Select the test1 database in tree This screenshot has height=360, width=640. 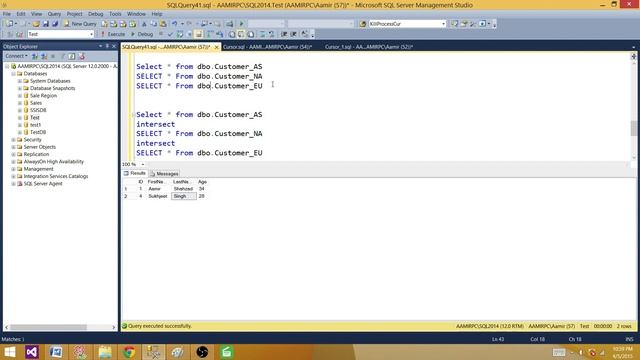(x=36, y=125)
